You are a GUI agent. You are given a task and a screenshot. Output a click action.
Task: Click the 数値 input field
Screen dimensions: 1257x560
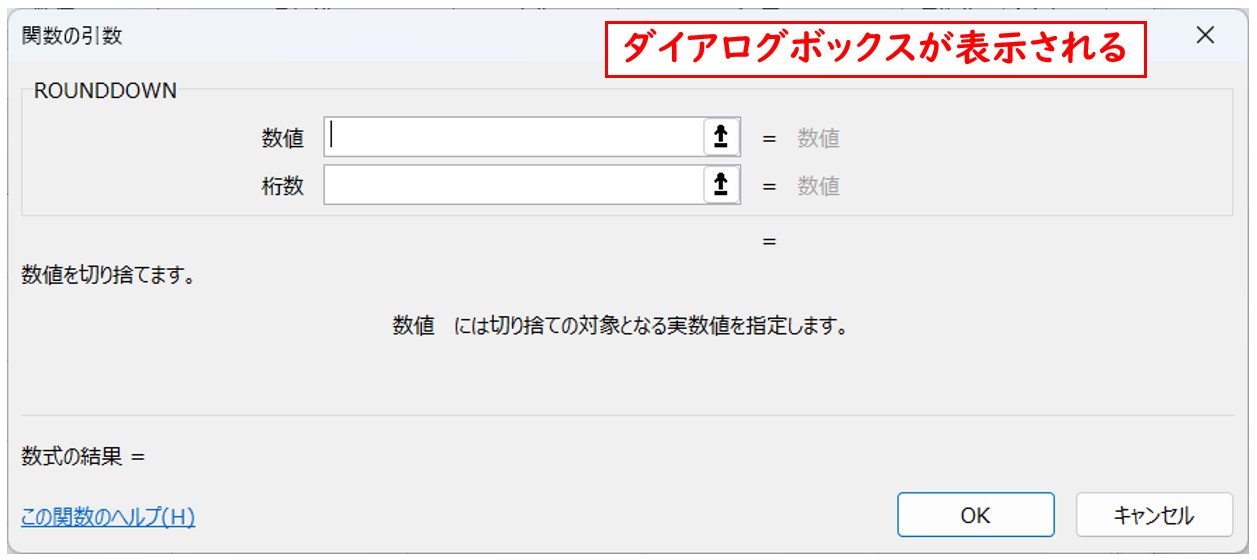[x=514, y=138]
